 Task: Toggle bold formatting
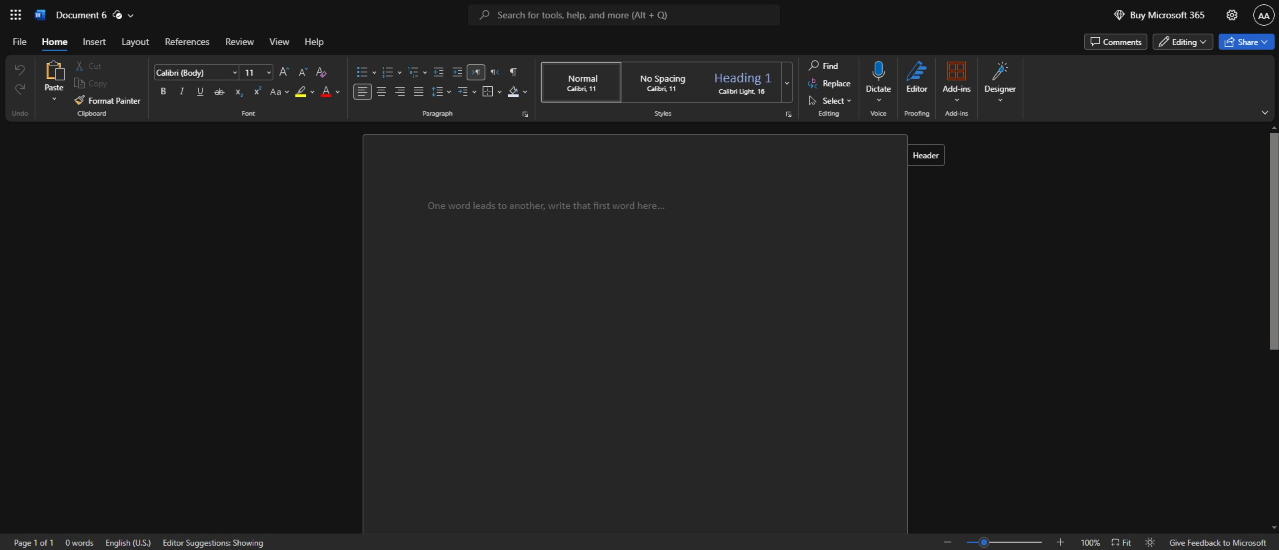[x=163, y=92]
